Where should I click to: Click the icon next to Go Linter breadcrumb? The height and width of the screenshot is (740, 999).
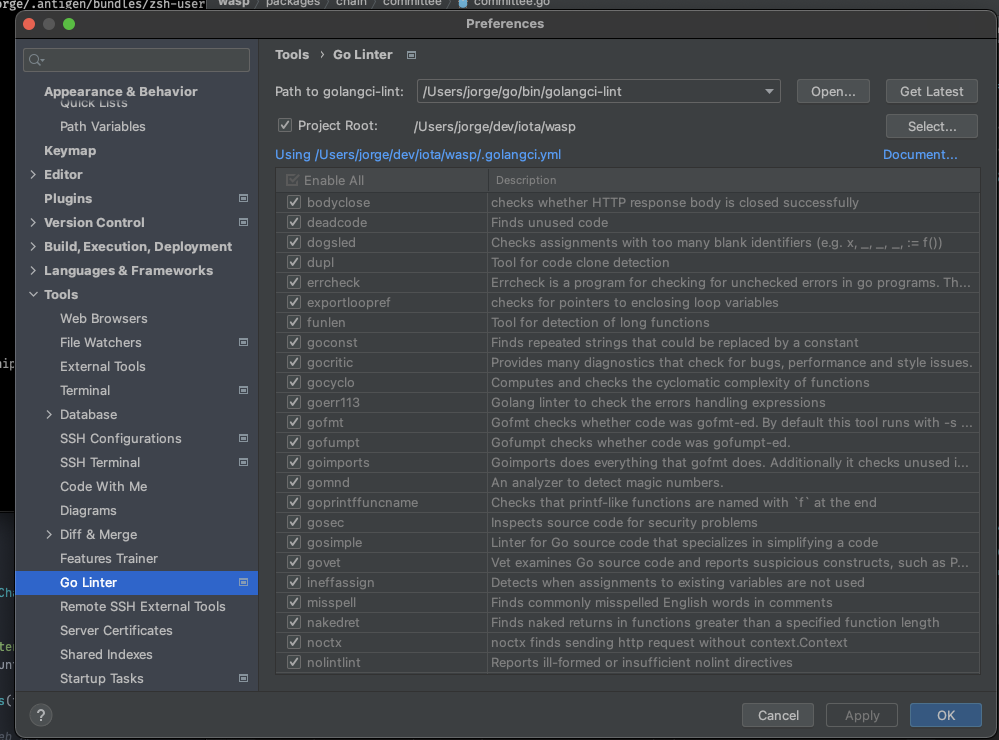[x=412, y=55]
